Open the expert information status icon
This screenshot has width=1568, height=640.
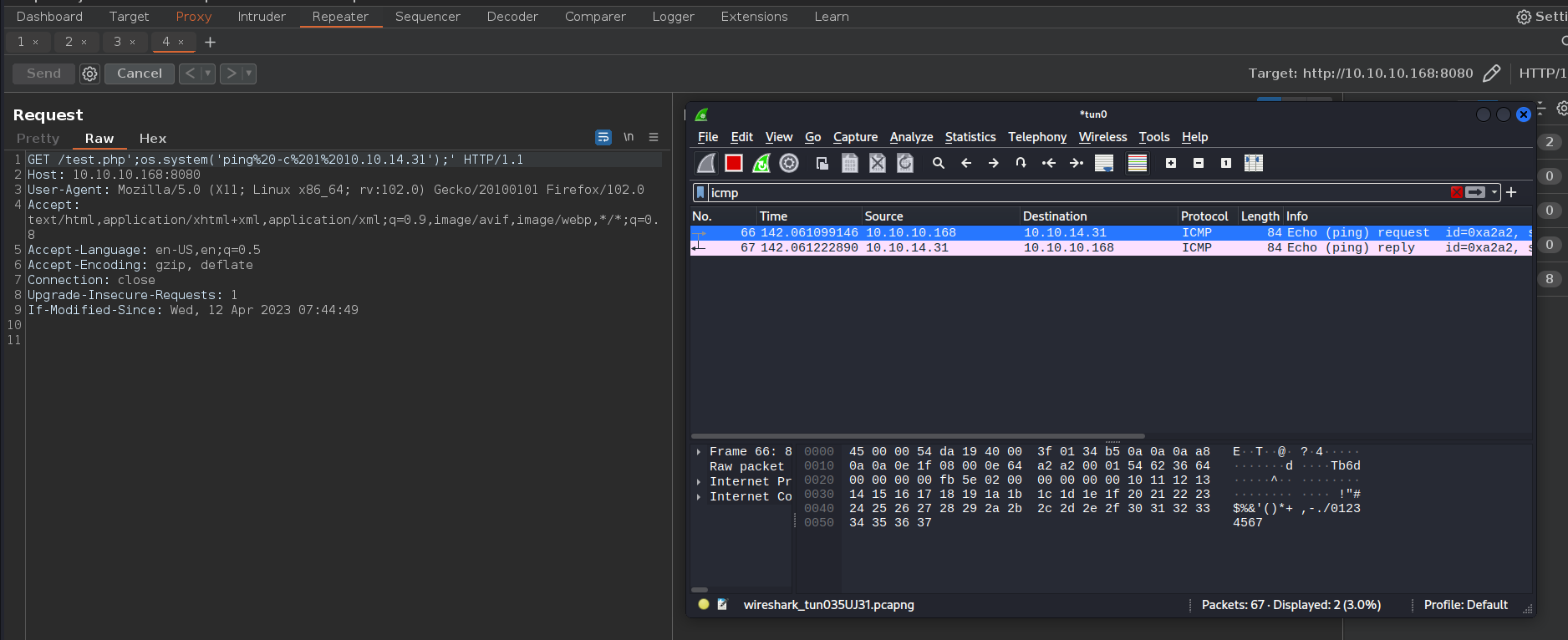click(x=704, y=604)
